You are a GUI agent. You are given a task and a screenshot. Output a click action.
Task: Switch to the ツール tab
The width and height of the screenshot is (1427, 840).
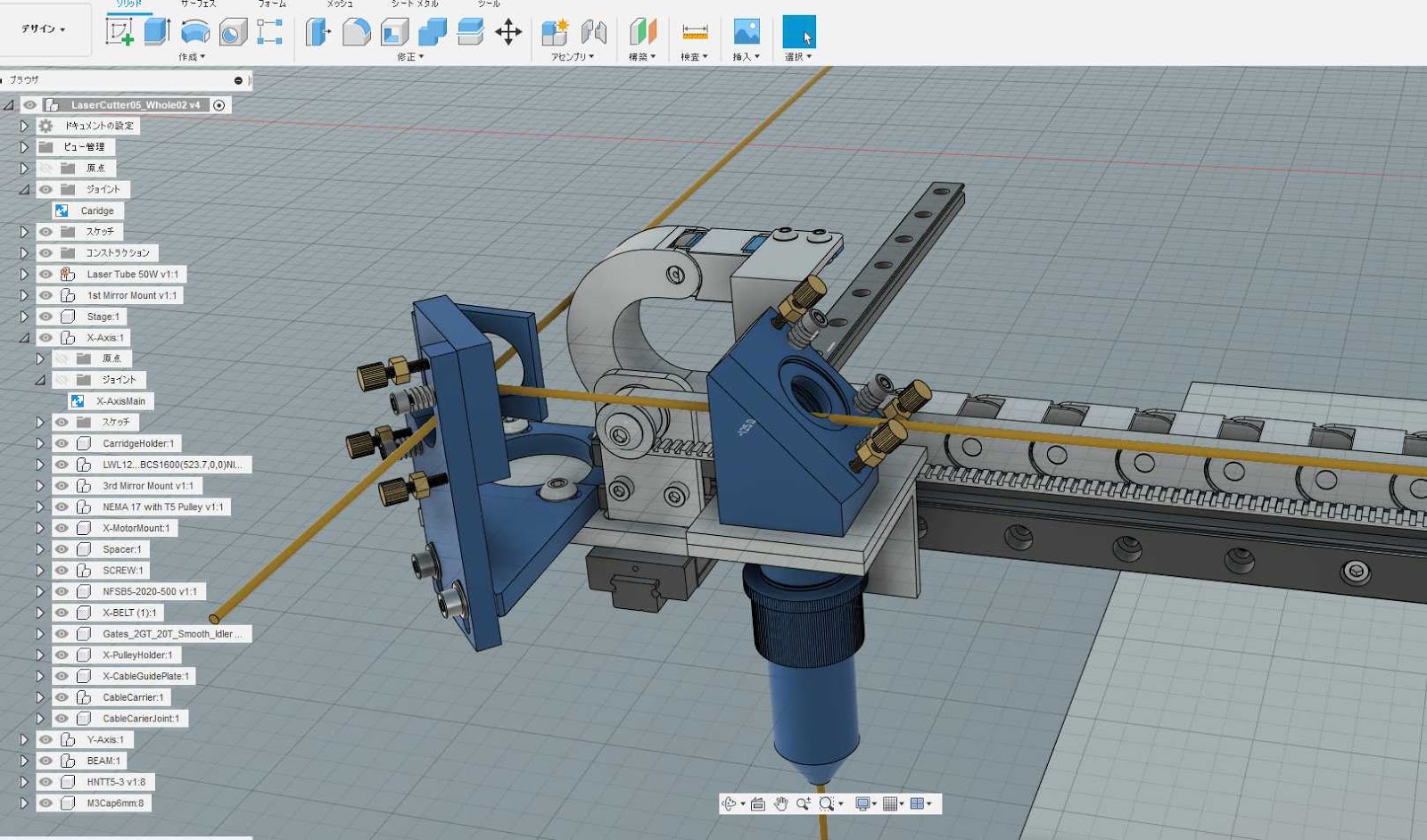point(489,4)
